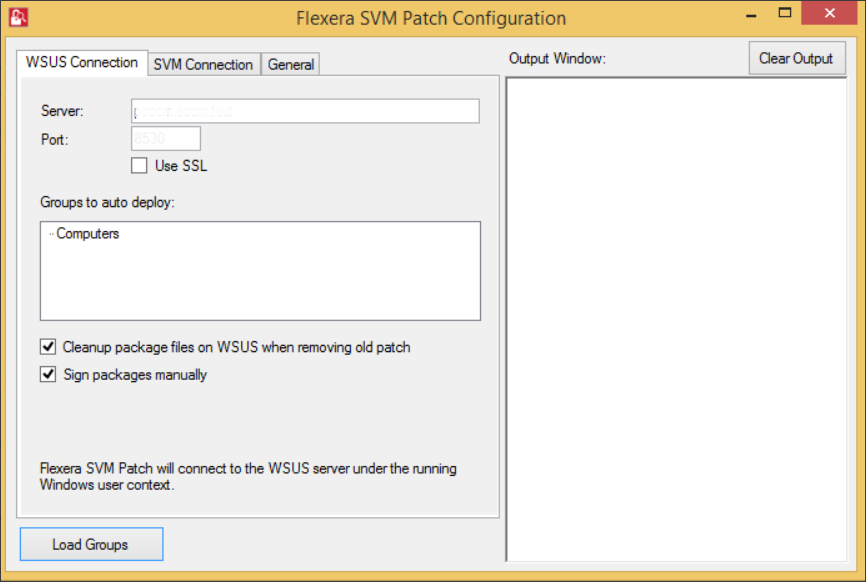The height and width of the screenshot is (582, 866).
Task: Click the Server input field
Action: 305,111
